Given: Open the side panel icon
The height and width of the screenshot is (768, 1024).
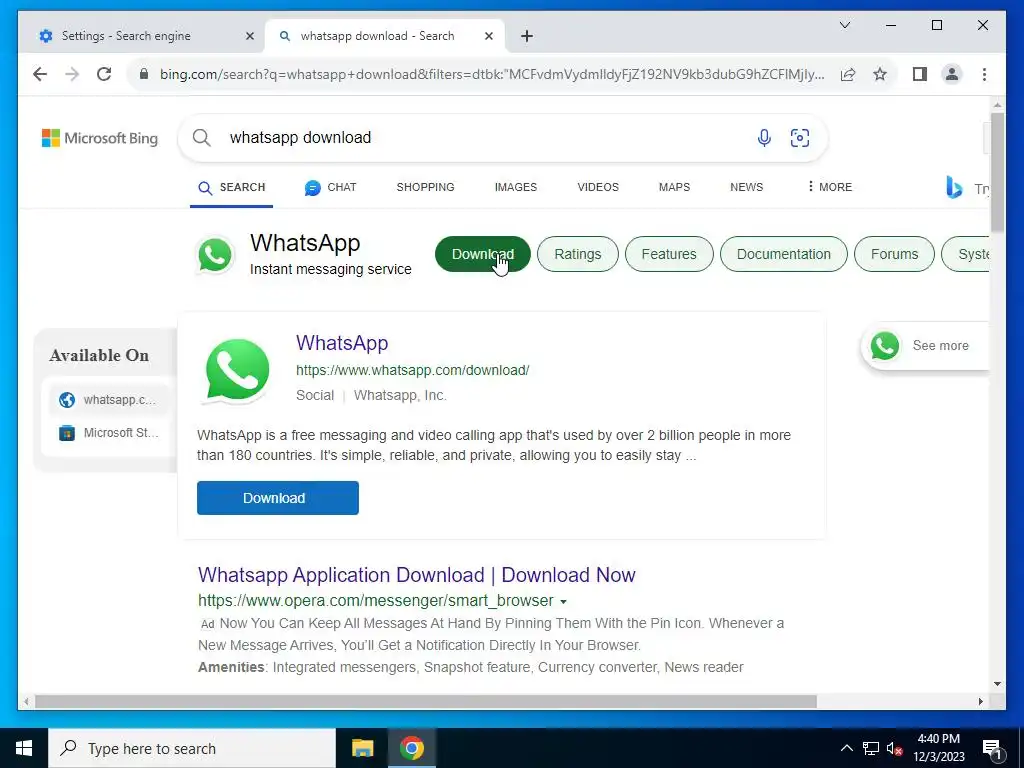Looking at the screenshot, I should [920, 74].
